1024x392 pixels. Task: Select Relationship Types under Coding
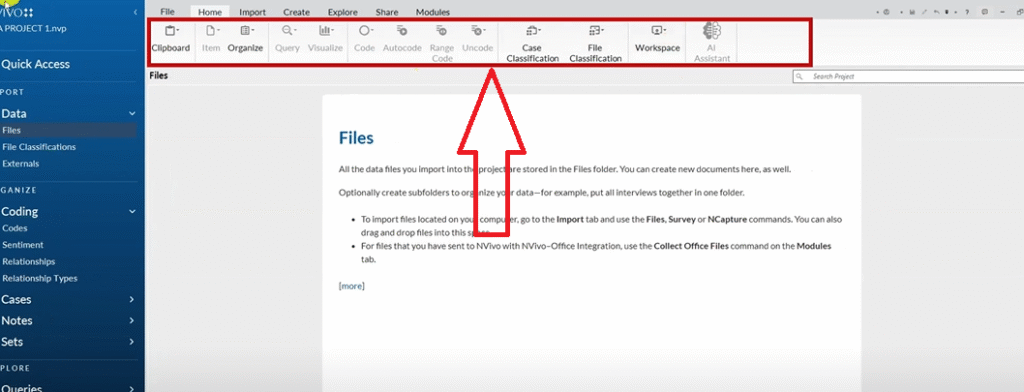(40, 278)
